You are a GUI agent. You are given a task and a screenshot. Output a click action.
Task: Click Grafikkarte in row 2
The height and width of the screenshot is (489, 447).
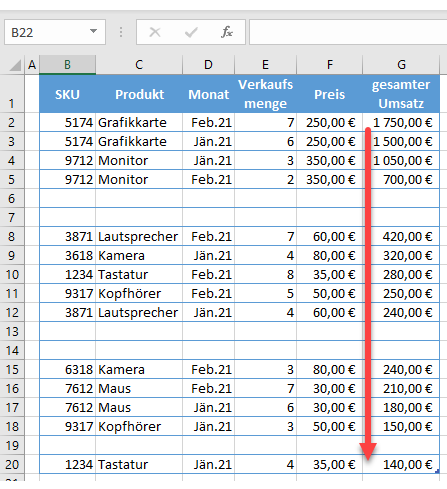[x=139, y=122]
